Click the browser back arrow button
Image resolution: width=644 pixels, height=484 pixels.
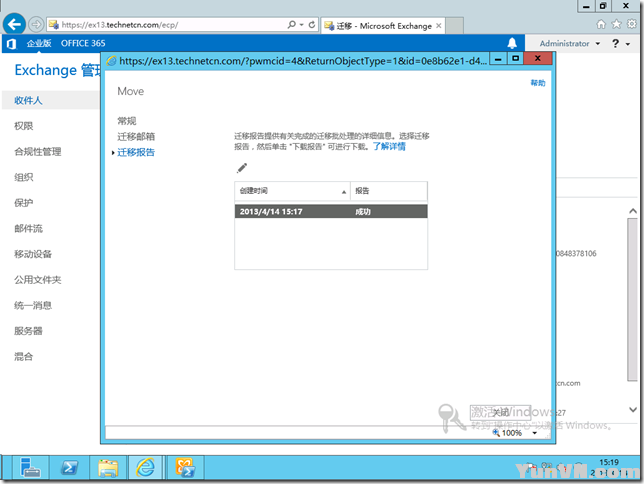pyautogui.click(x=14, y=25)
